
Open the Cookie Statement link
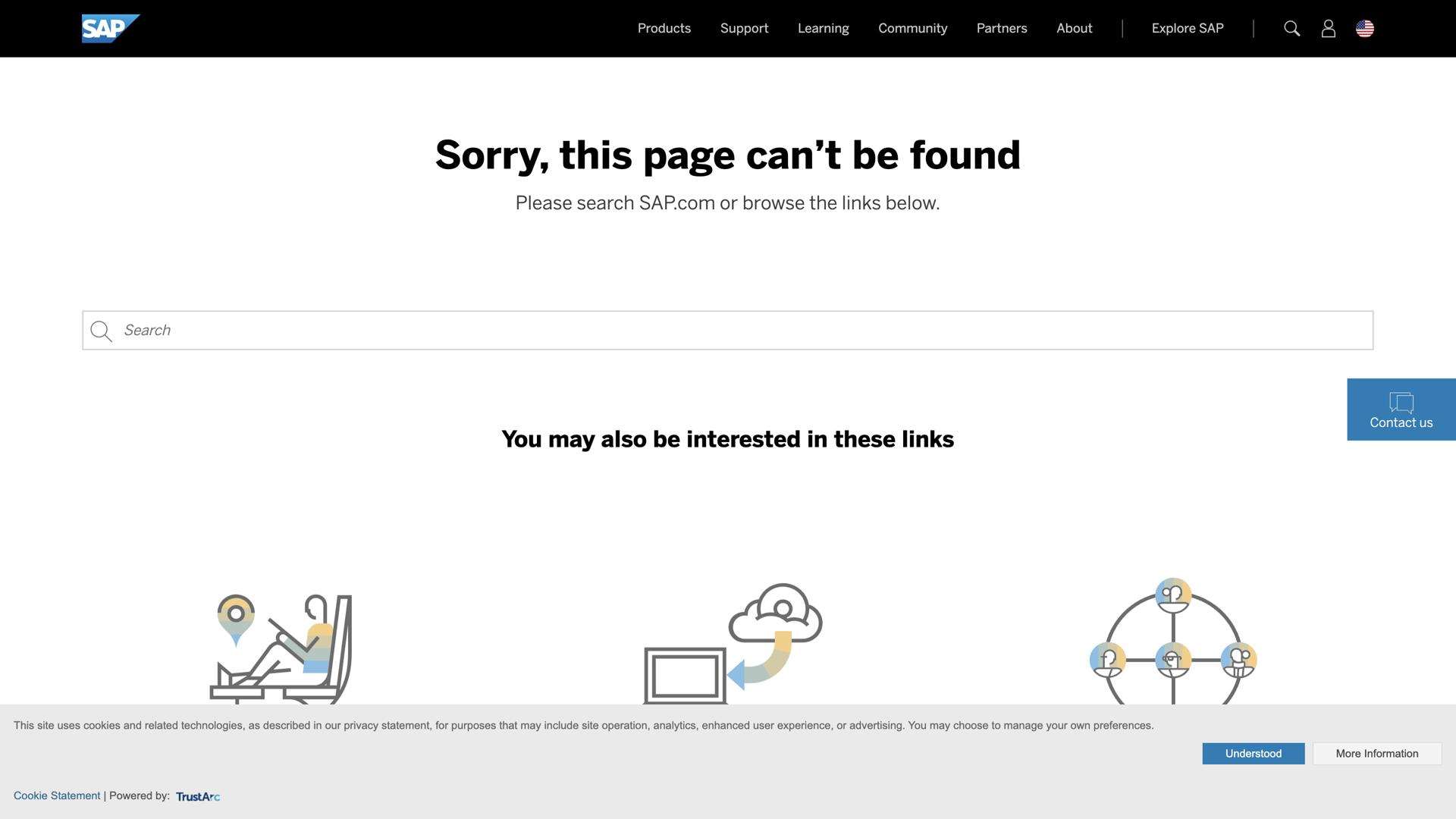[x=57, y=796]
